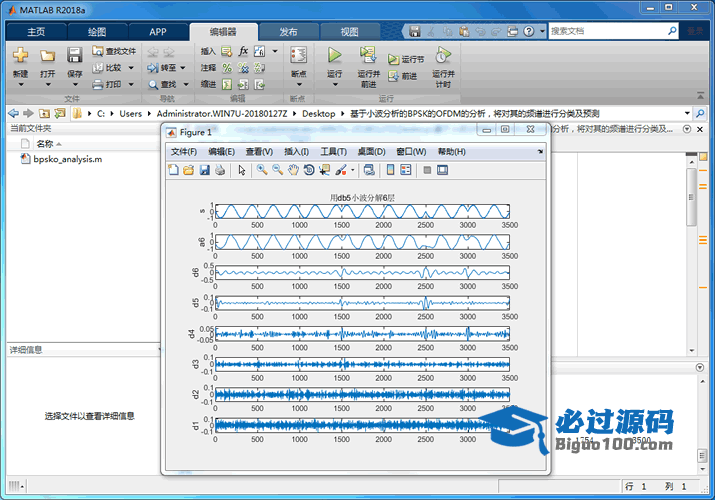Select the Rotate 3D tool
Image resolution: width=715 pixels, height=500 pixels.
(x=309, y=170)
